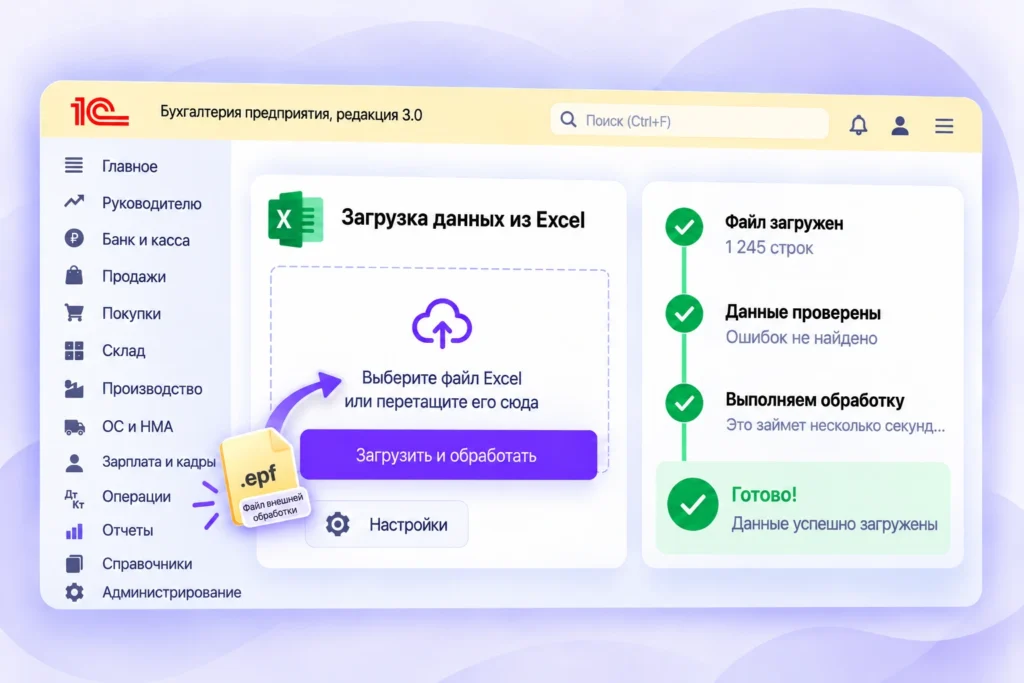Click the '1 245 строк' text
1024x683 pixels.
(x=769, y=248)
